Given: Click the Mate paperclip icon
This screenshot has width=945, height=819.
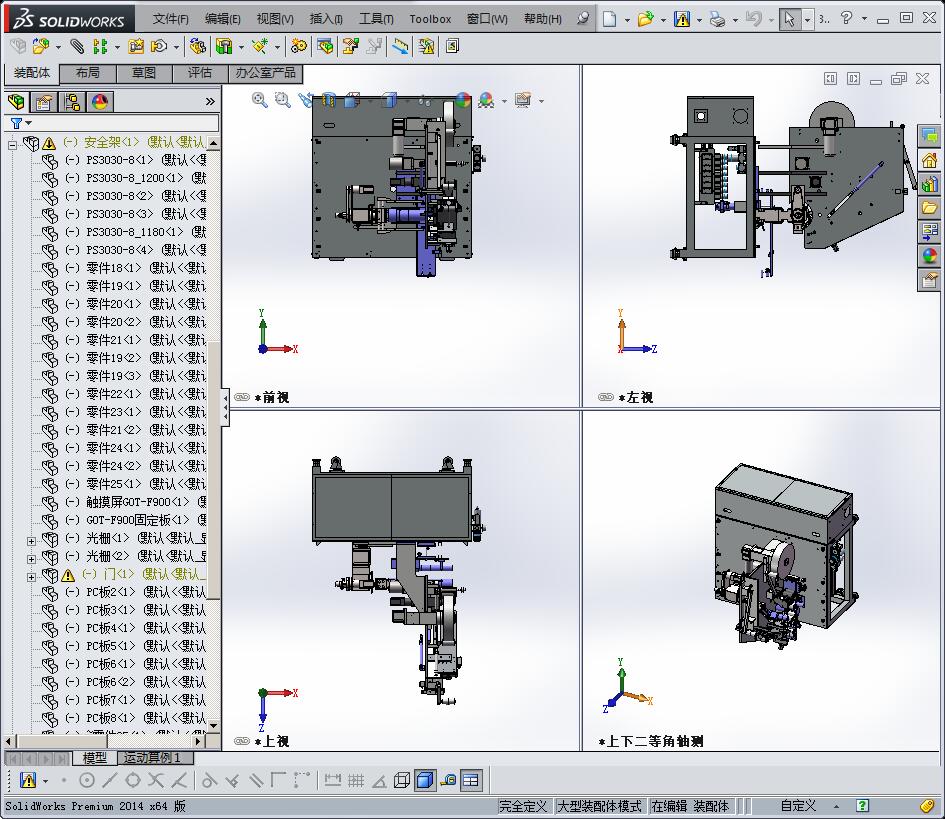Looking at the screenshot, I should point(77,46).
